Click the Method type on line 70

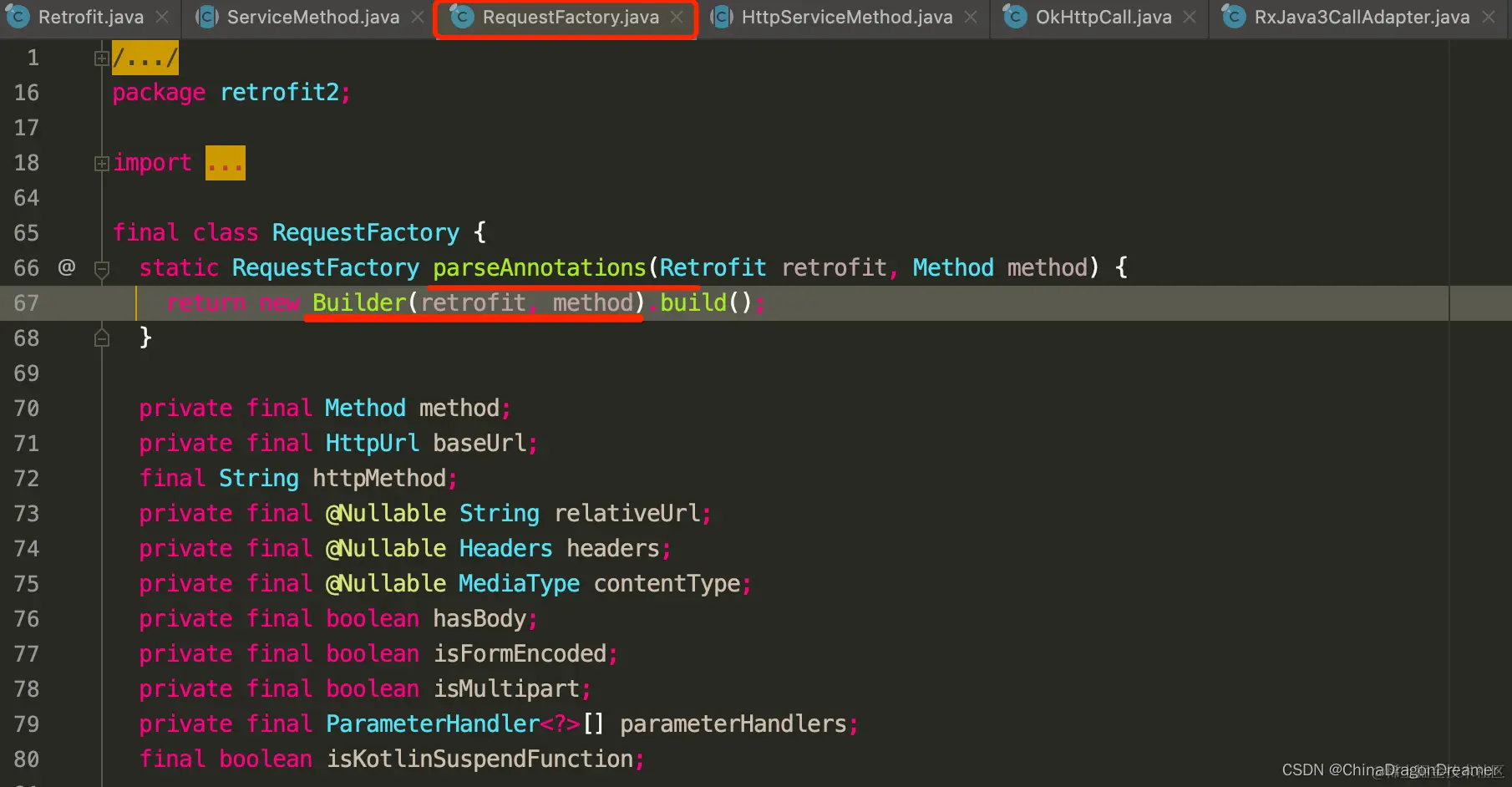(365, 408)
